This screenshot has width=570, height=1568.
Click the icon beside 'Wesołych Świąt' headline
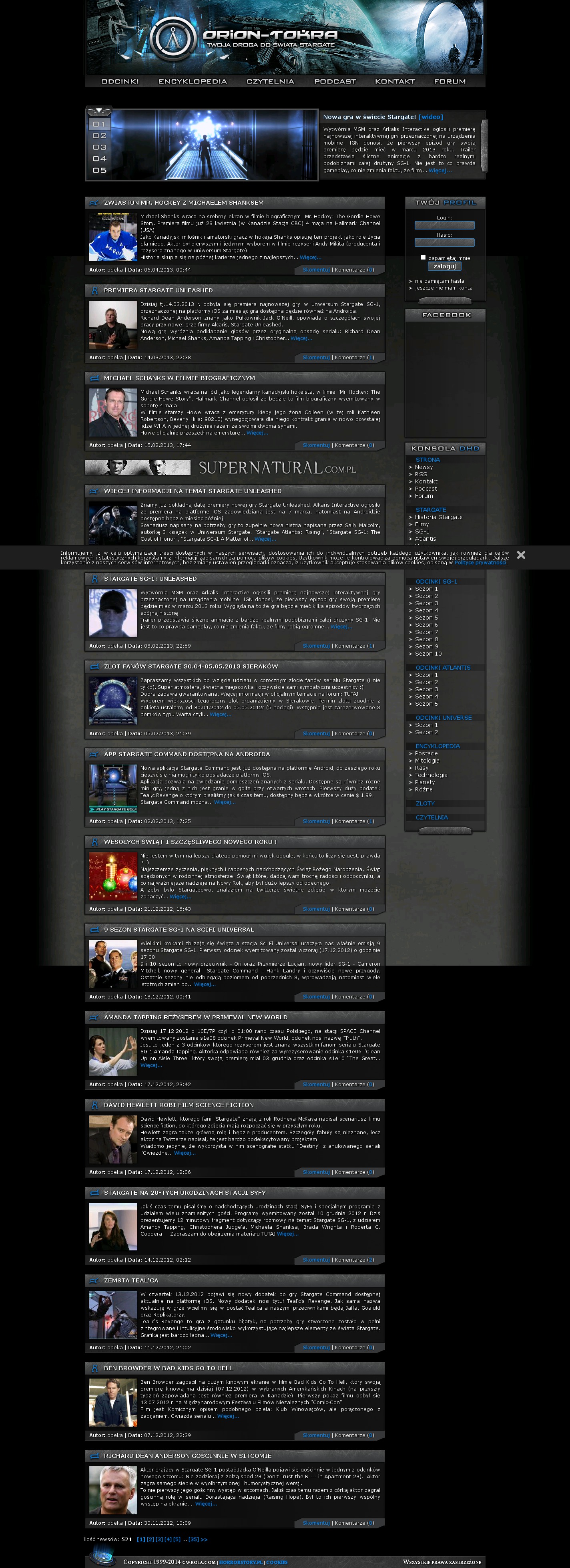tap(94, 842)
